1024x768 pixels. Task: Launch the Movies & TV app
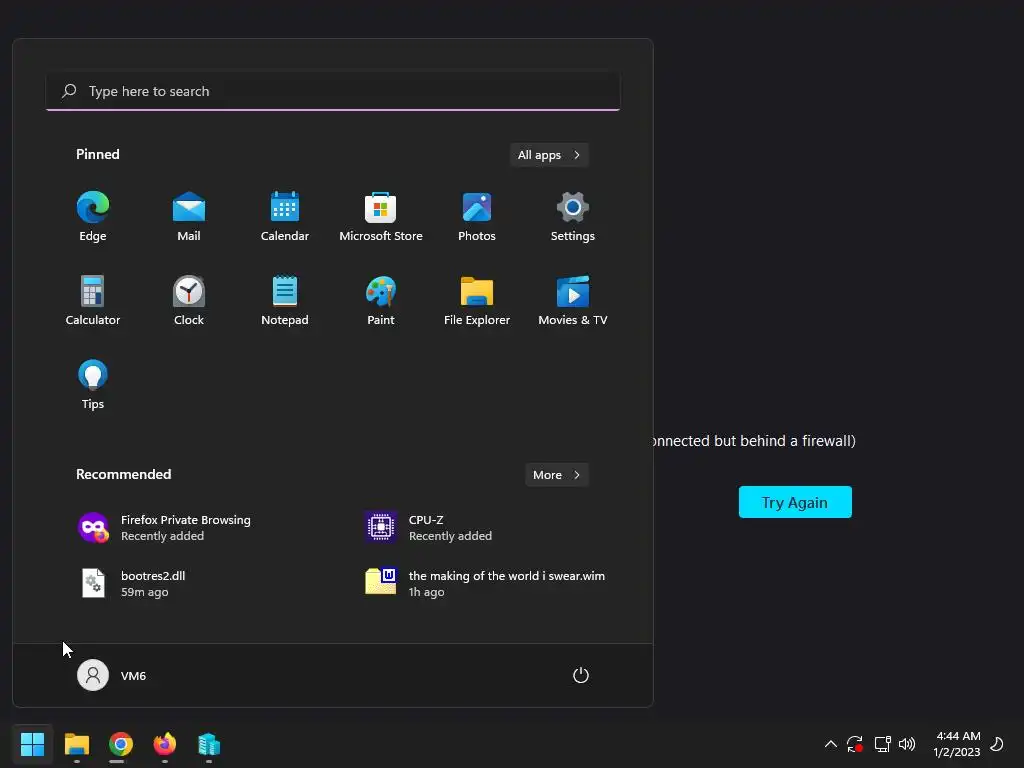(573, 300)
